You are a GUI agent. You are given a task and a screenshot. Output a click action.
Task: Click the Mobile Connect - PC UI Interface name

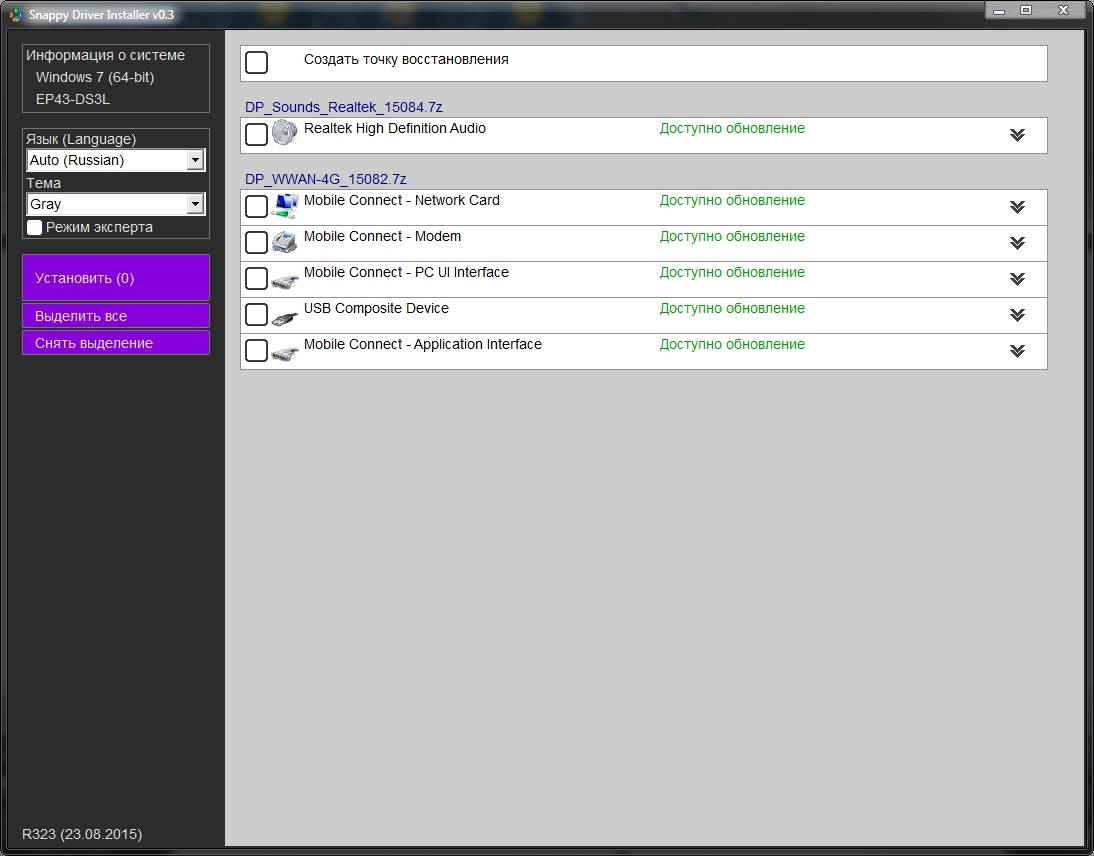[x=406, y=272]
